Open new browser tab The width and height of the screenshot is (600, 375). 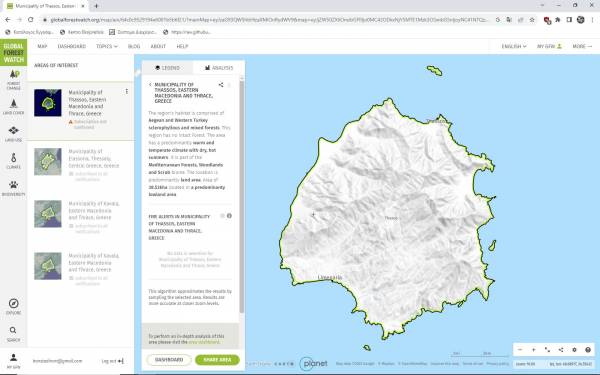click(x=96, y=6)
